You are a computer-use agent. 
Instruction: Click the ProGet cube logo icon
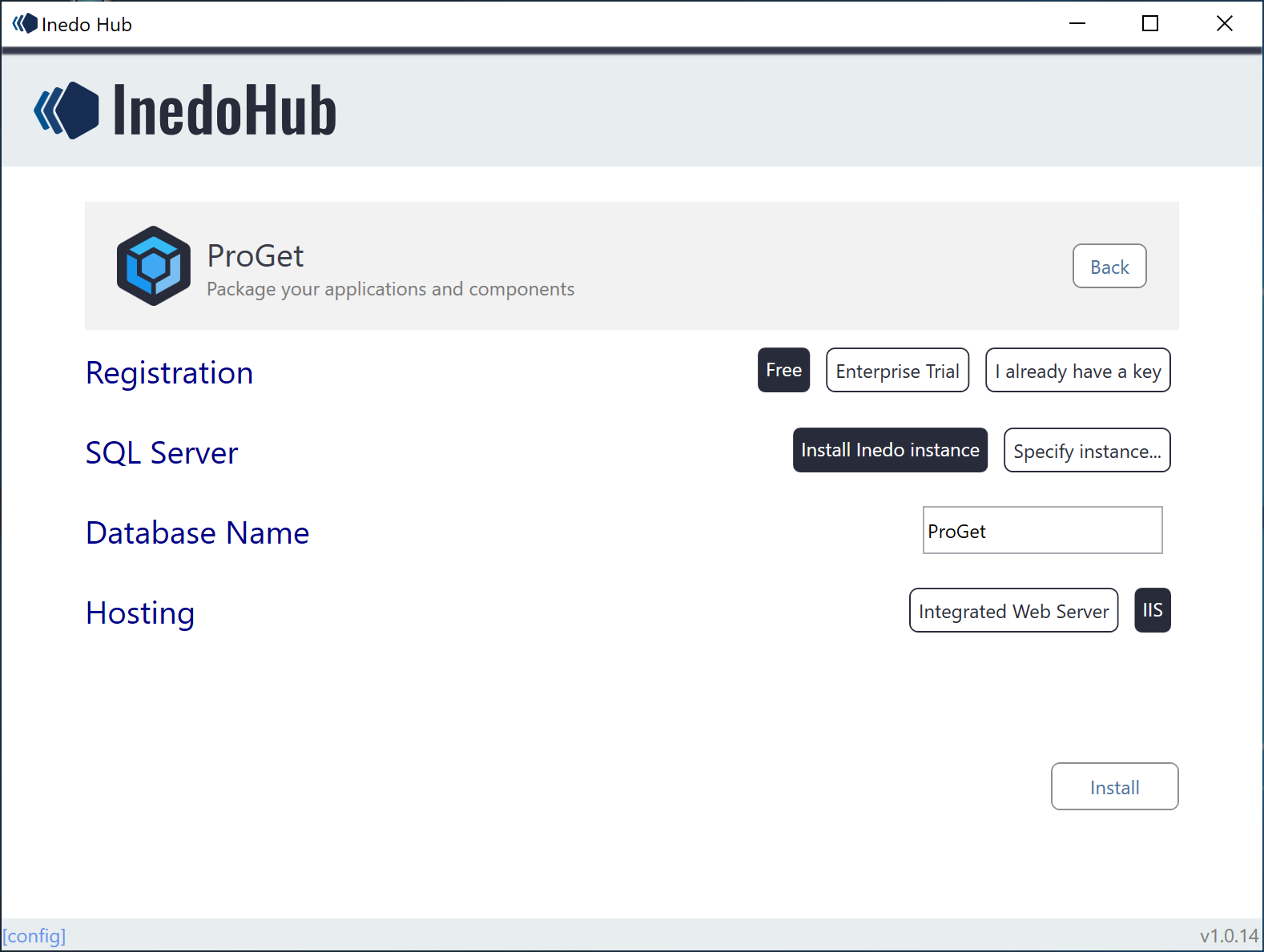(x=154, y=266)
